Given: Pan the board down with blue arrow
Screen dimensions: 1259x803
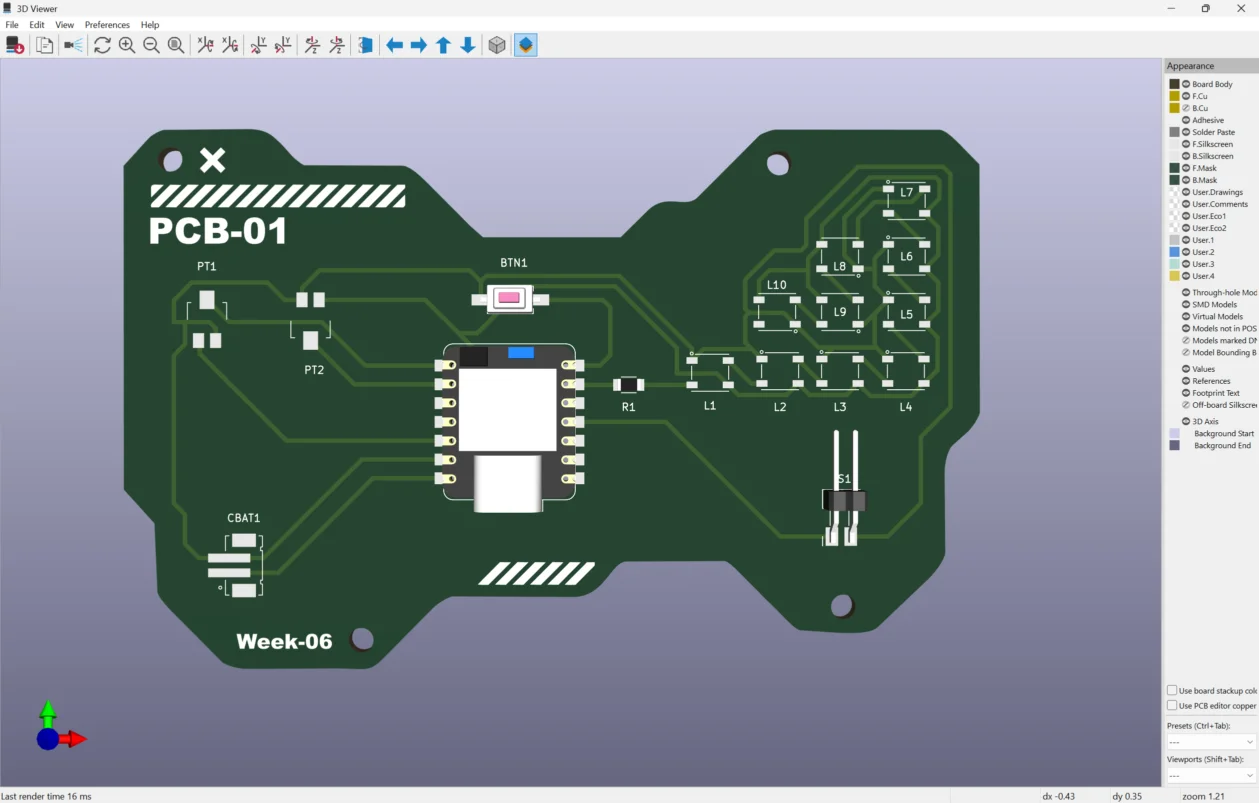Looking at the screenshot, I should pos(468,45).
